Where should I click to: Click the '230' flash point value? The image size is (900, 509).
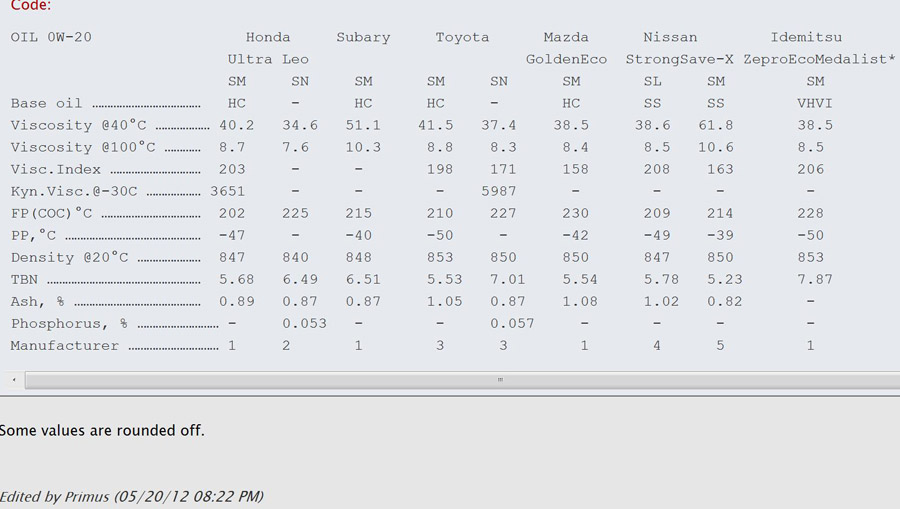[575, 213]
